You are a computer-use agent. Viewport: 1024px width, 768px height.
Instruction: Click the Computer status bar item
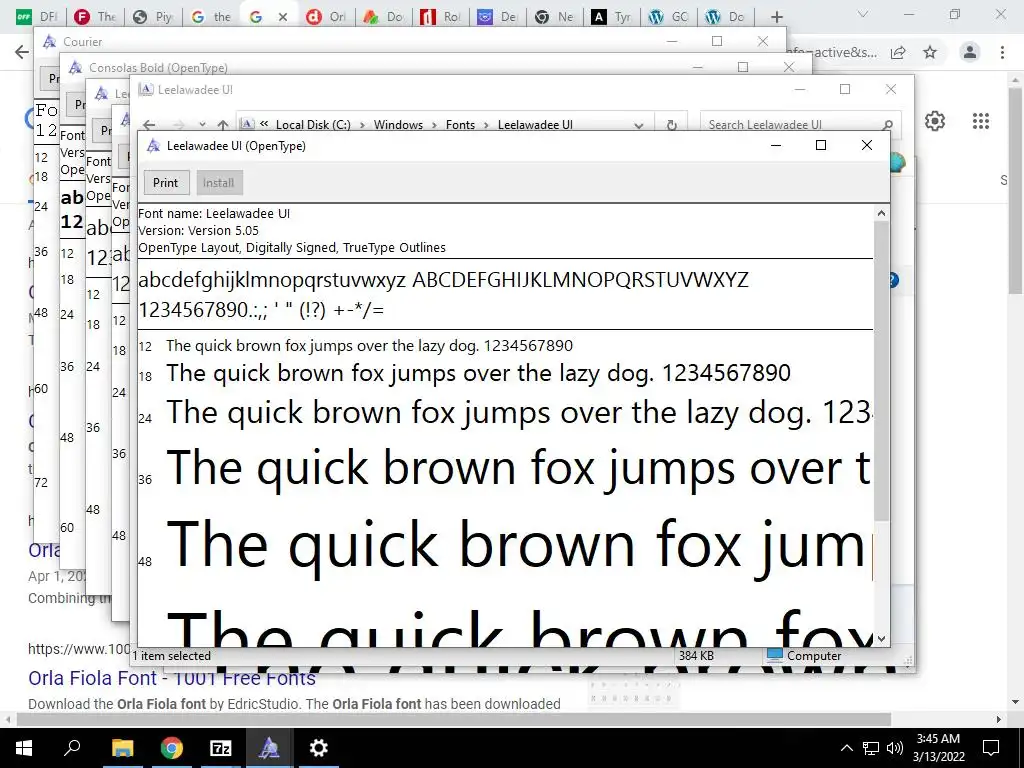805,656
